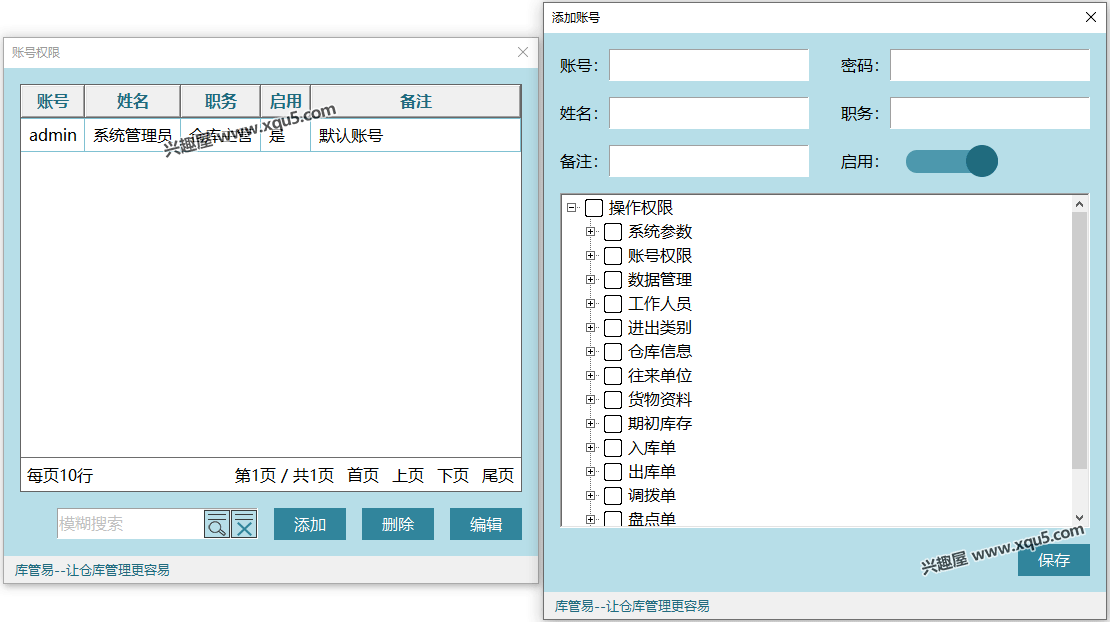
Task: Close the 添加账号 window
Action: coord(1091,17)
